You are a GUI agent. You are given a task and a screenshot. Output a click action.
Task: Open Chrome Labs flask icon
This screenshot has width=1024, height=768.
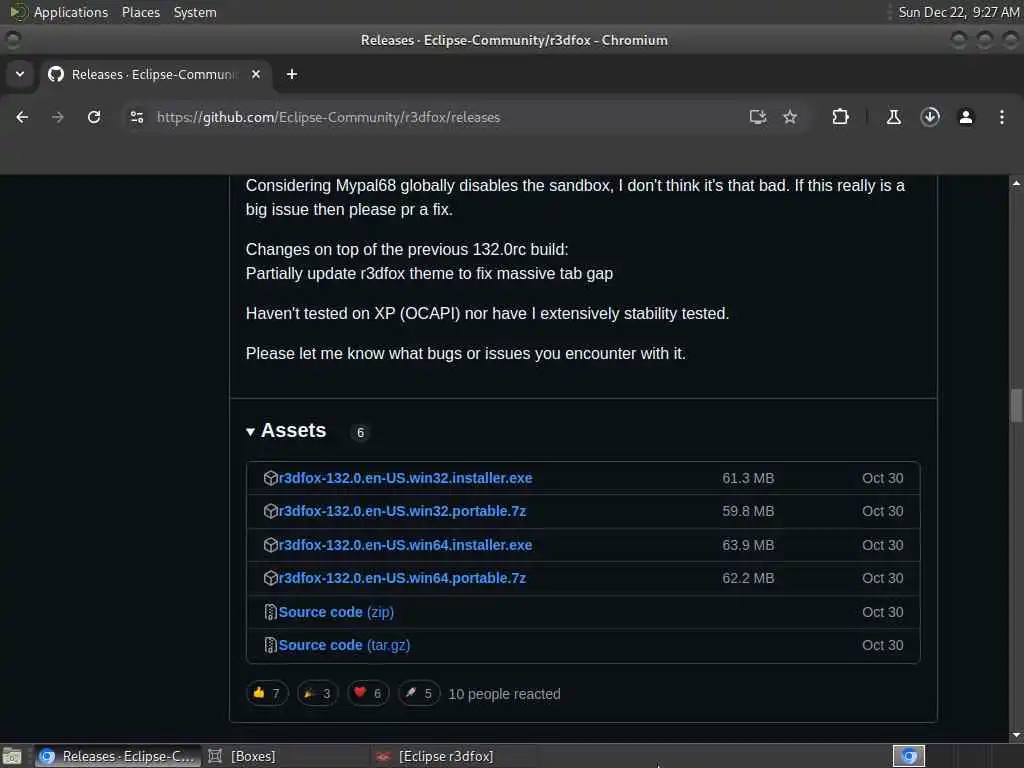pos(893,117)
